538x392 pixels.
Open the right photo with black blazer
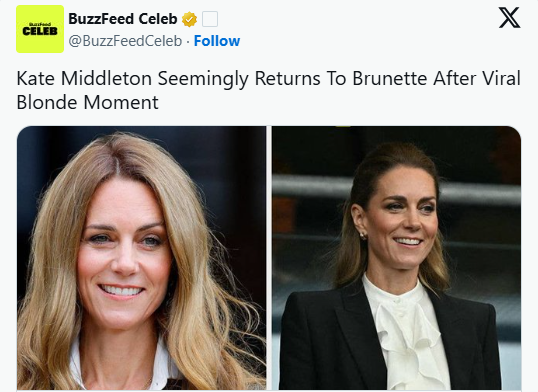pos(396,258)
